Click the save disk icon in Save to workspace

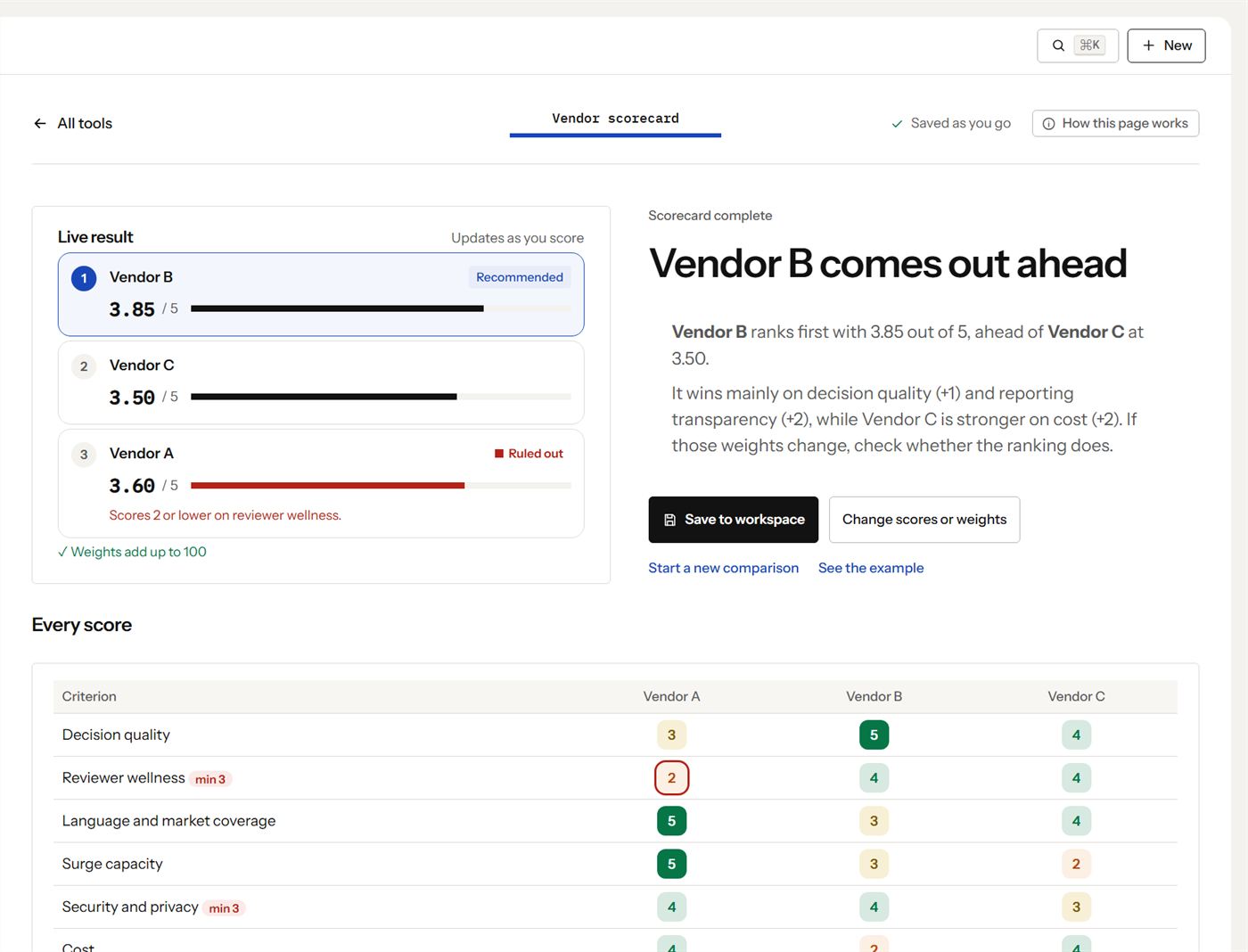tap(670, 520)
